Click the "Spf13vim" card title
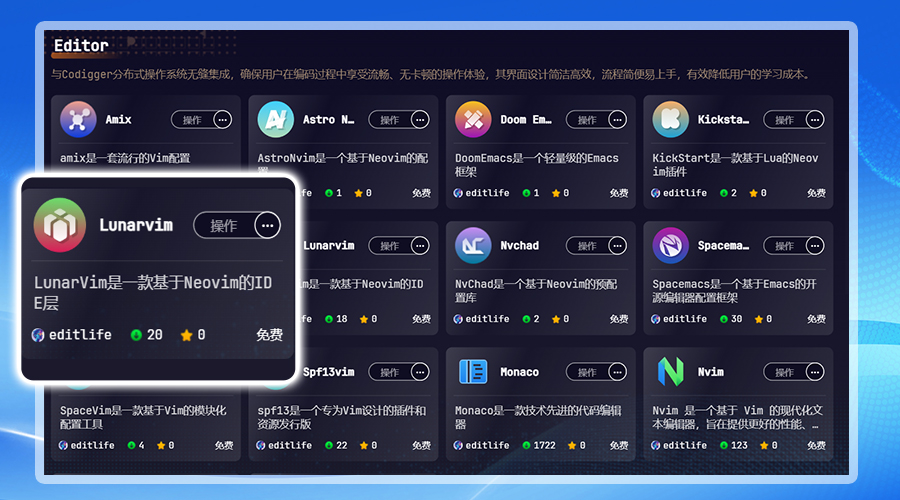The image size is (900, 500). click(x=328, y=372)
